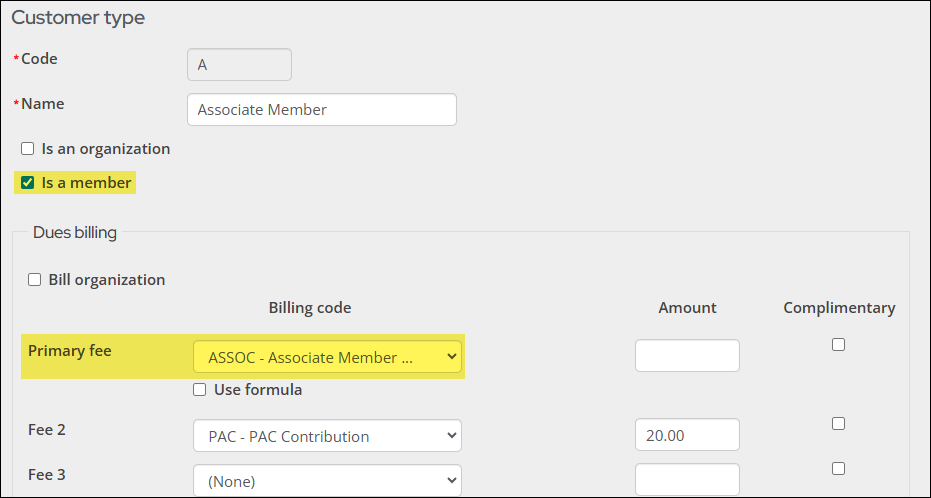Viewport: 931px width, 498px height.
Task: Check the 'Is an organization' checkbox
Action: [x=28, y=149]
